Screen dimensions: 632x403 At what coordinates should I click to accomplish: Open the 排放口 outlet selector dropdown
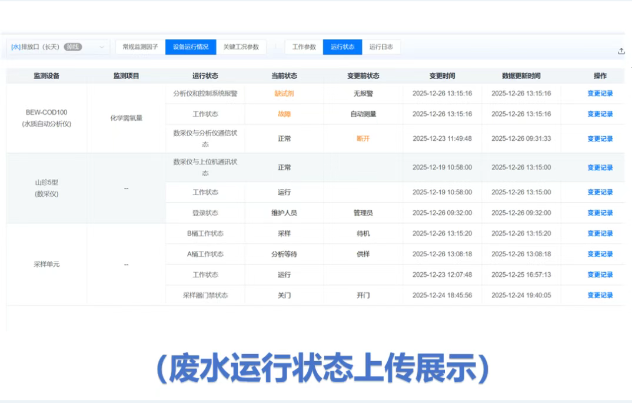[58, 47]
